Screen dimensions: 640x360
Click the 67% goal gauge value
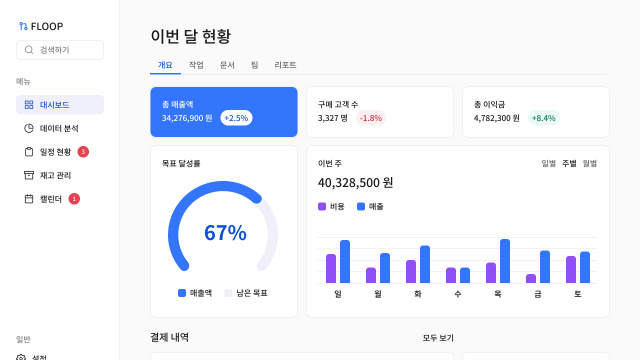point(225,233)
